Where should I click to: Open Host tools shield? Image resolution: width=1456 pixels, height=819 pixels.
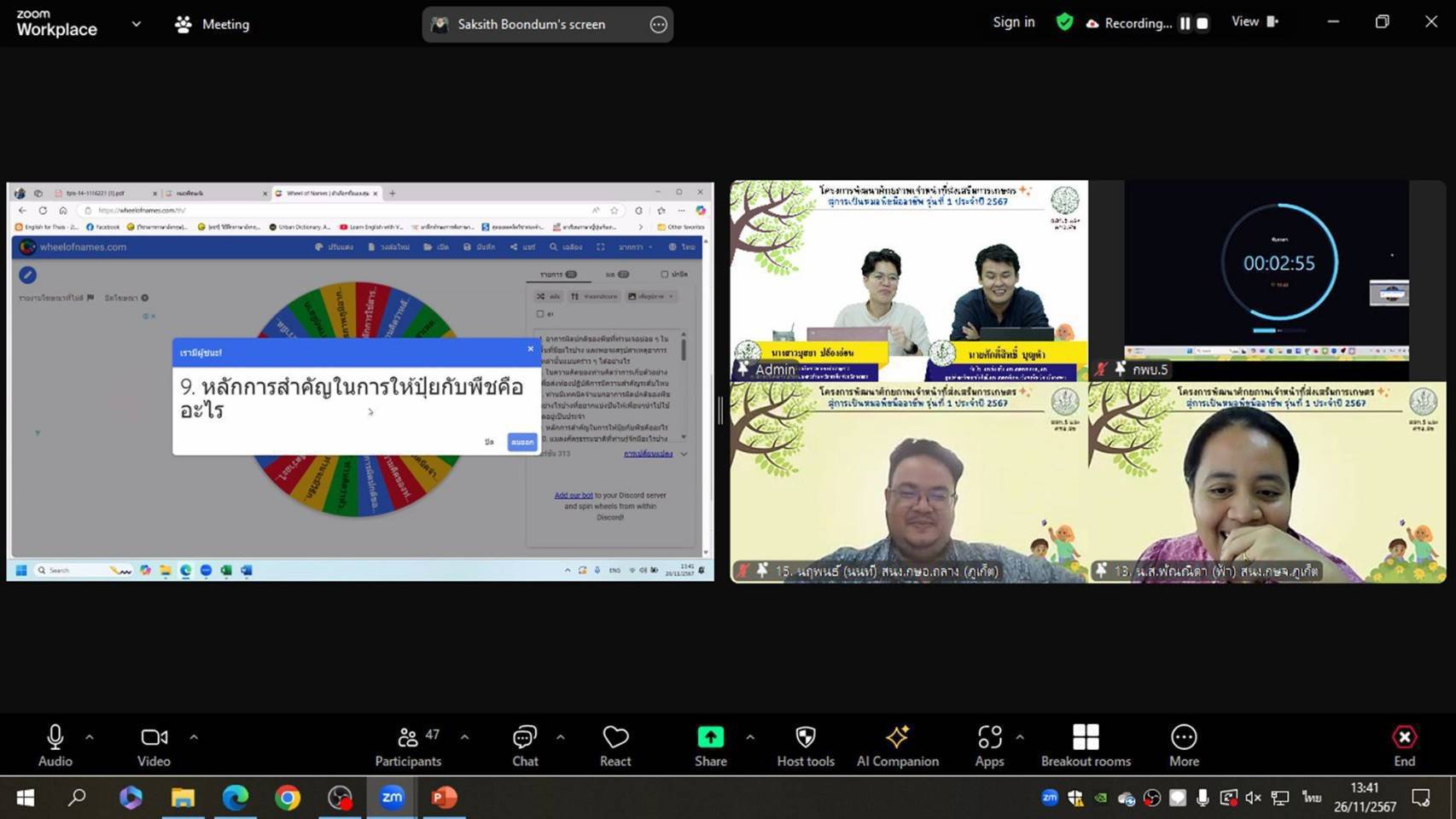tap(806, 746)
